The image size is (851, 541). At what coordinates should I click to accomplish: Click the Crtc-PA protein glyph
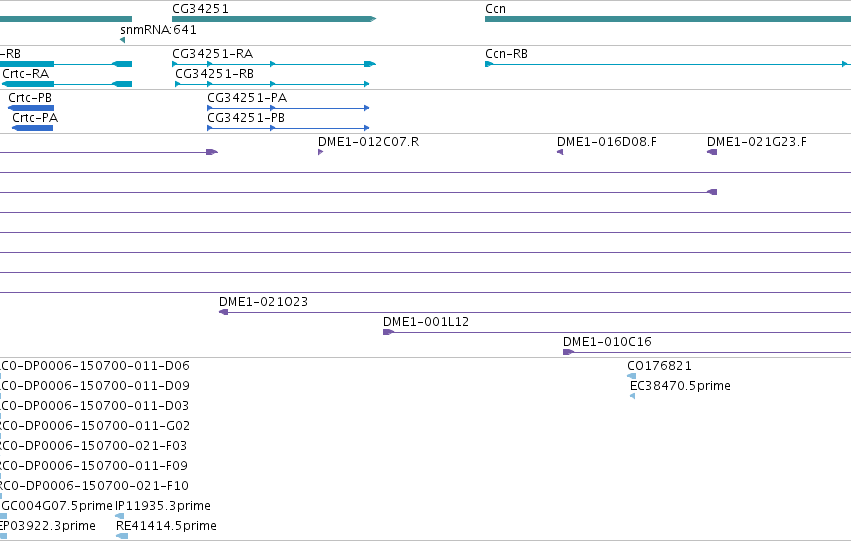(x=33, y=128)
